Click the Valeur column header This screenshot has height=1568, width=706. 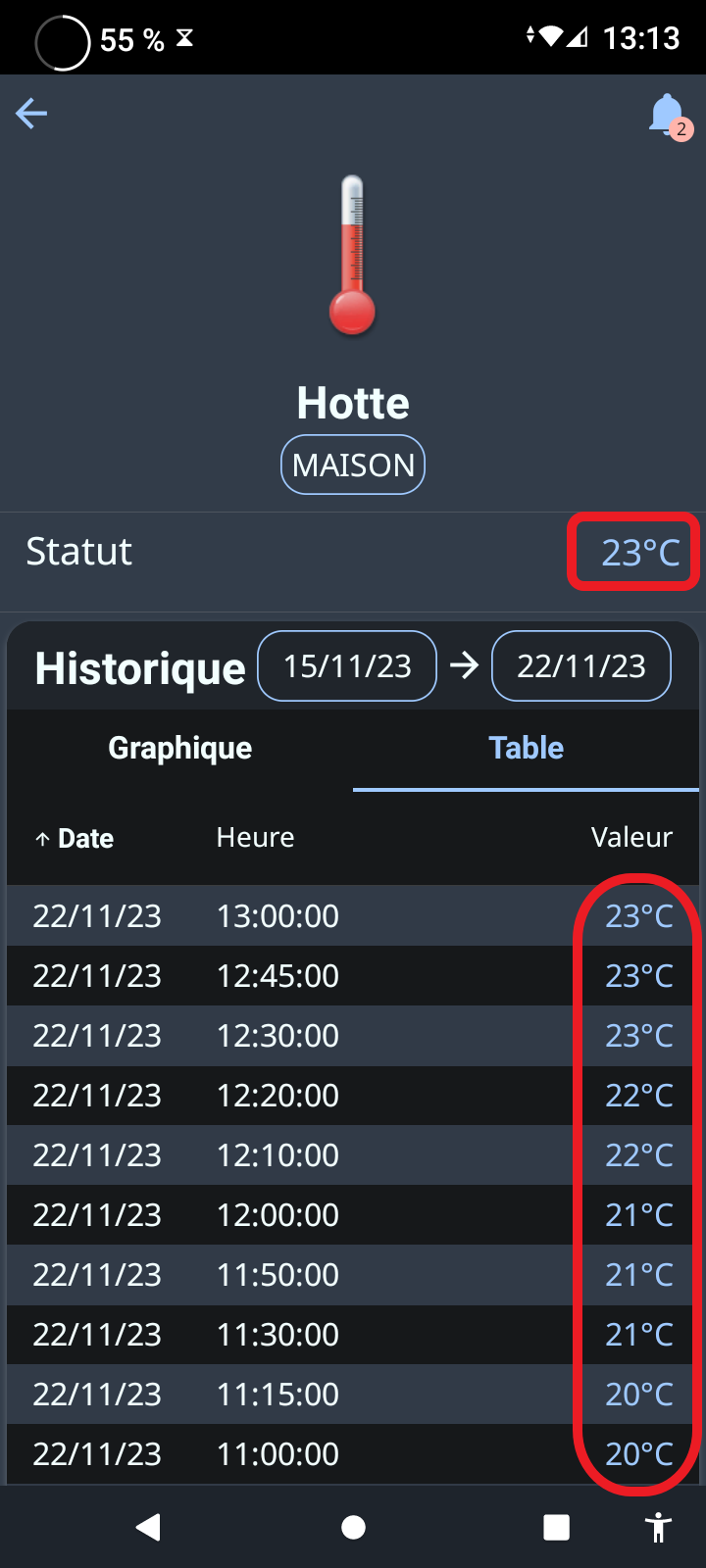tap(631, 838)
